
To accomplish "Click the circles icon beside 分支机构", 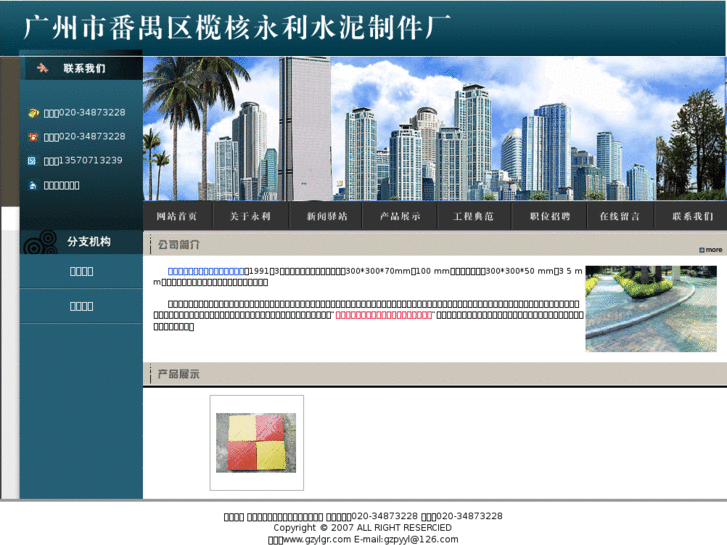I will [40, 242].
